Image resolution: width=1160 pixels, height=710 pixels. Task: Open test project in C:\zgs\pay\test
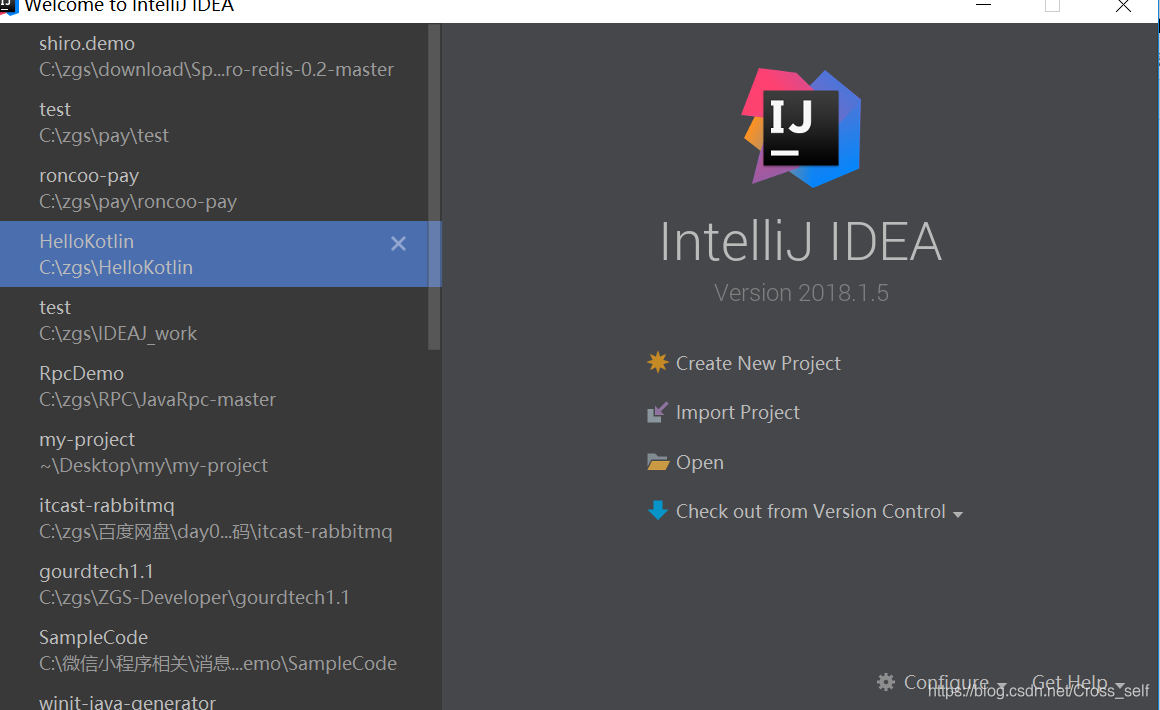coord(214,122)
